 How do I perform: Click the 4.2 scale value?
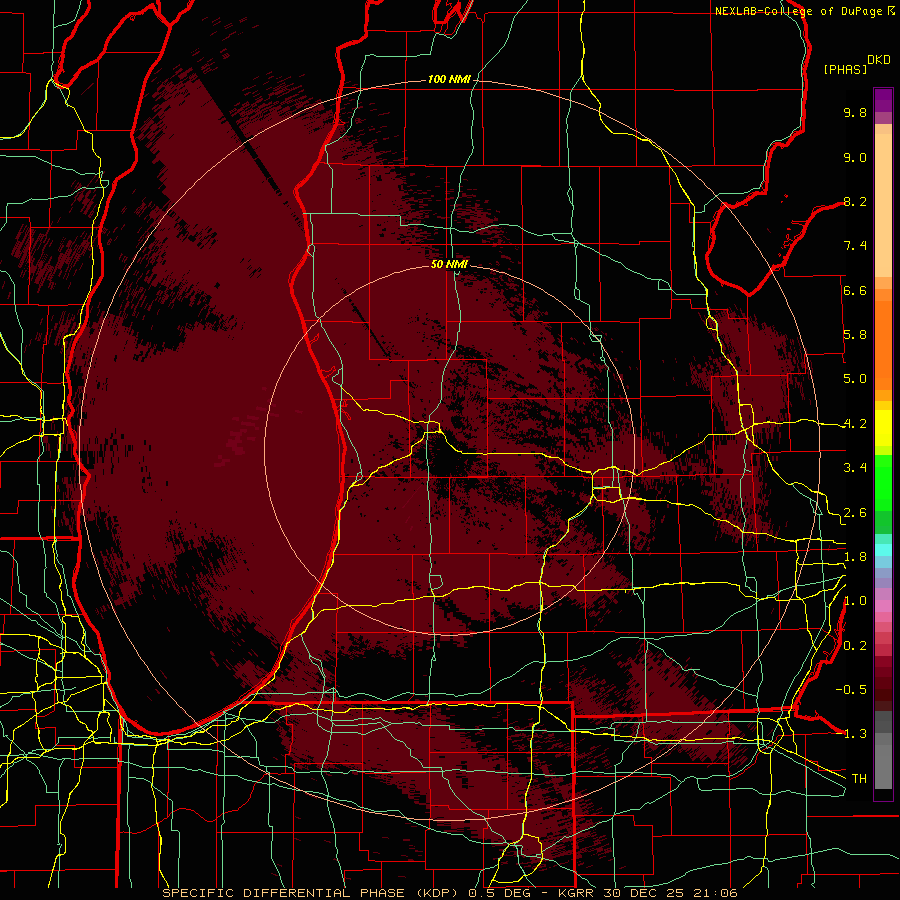click(x=855, y=424)
